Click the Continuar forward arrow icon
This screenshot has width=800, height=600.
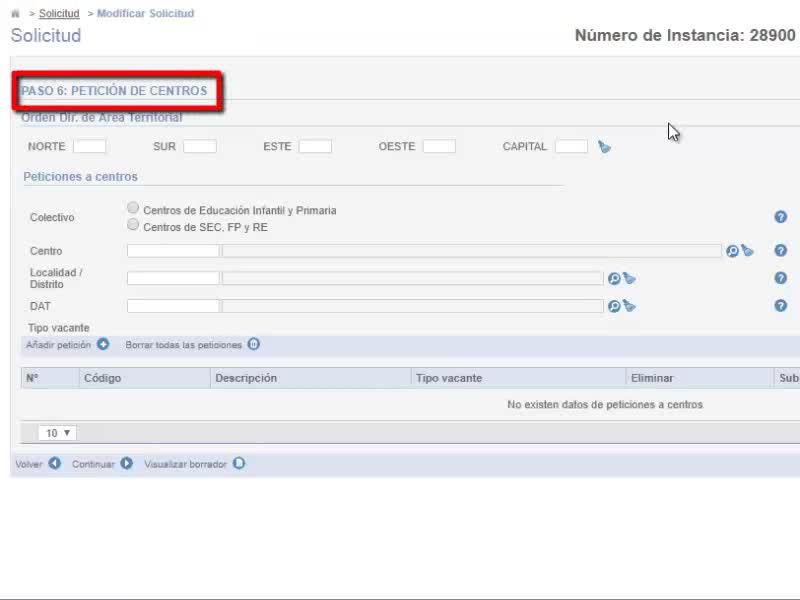tap(127, 463)
